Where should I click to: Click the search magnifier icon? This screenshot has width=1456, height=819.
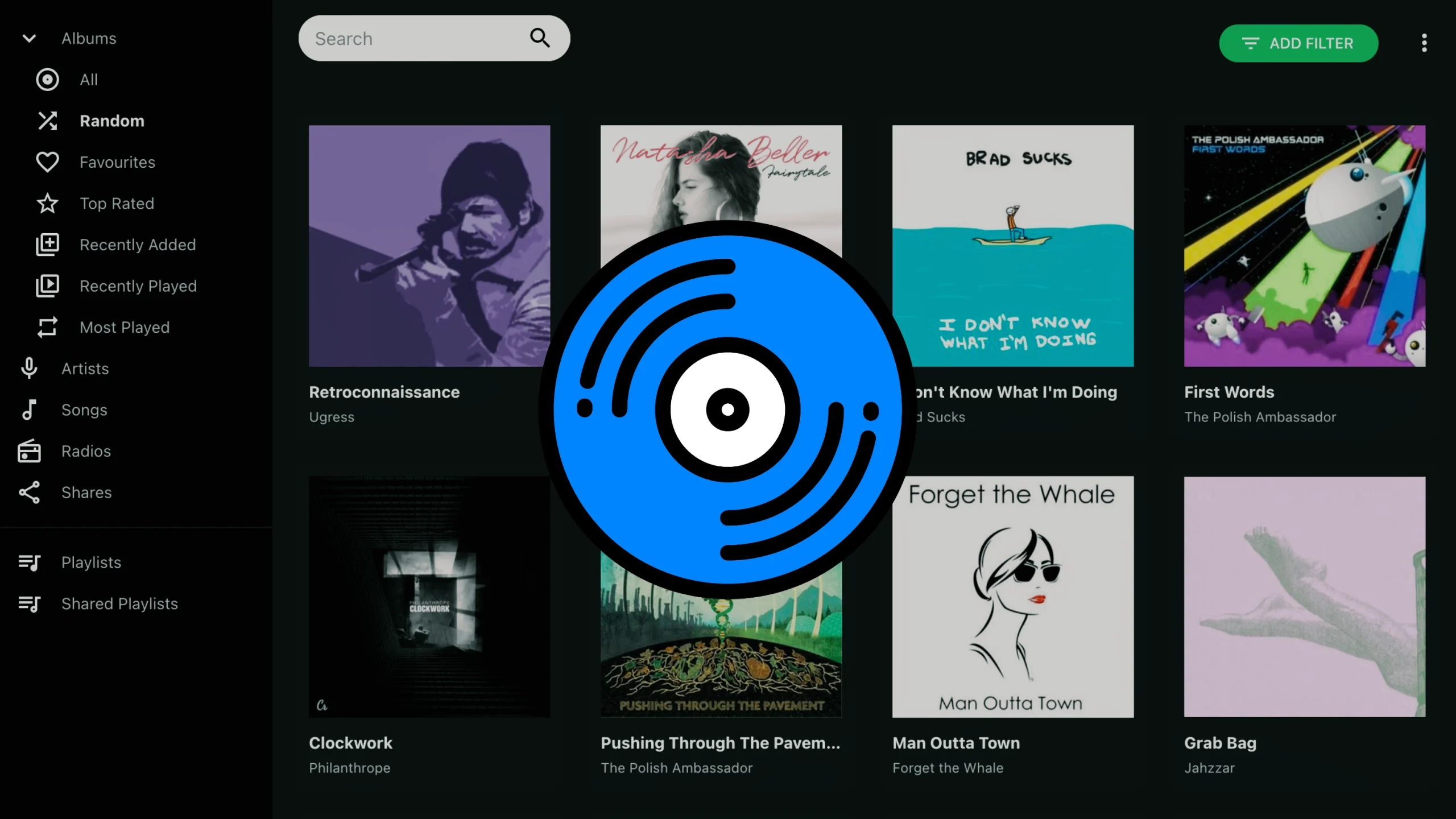click(x=540, y=38)
